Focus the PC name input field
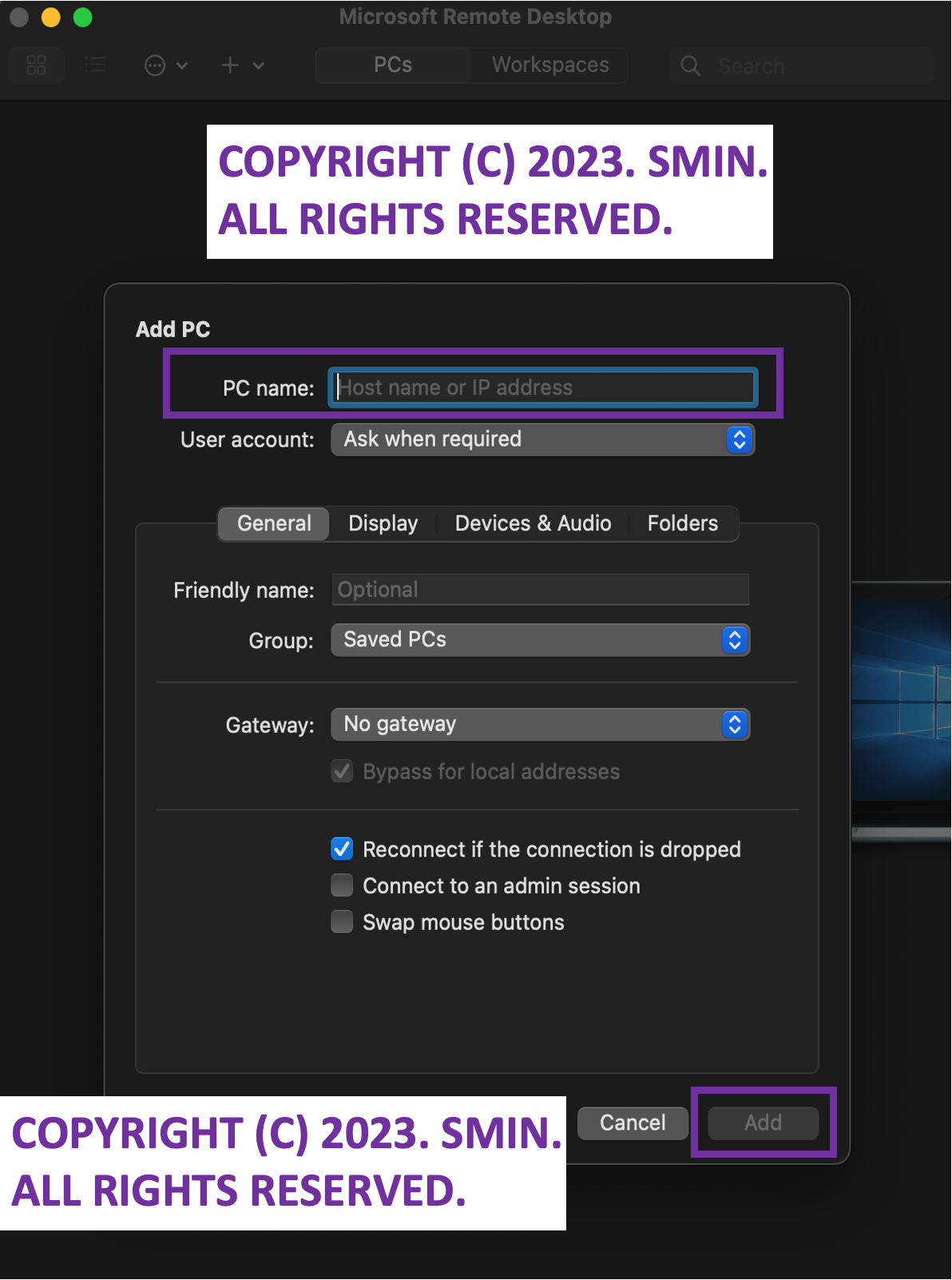Viewport: 952px width, 1280px height. pyautogui.click(x=543, y=388)
